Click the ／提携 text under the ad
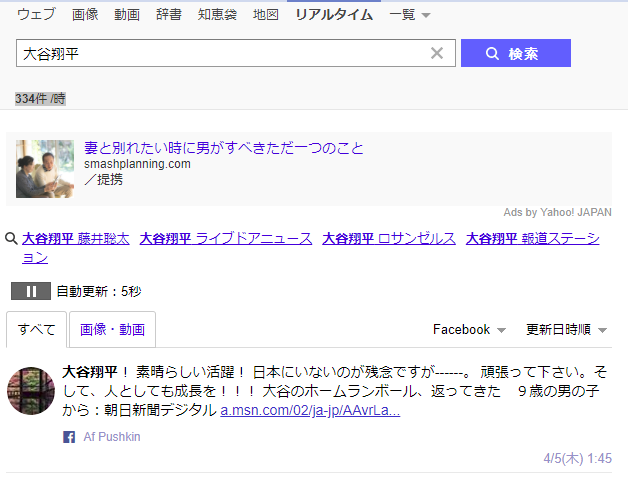The image size is (628, 478). 103,179
